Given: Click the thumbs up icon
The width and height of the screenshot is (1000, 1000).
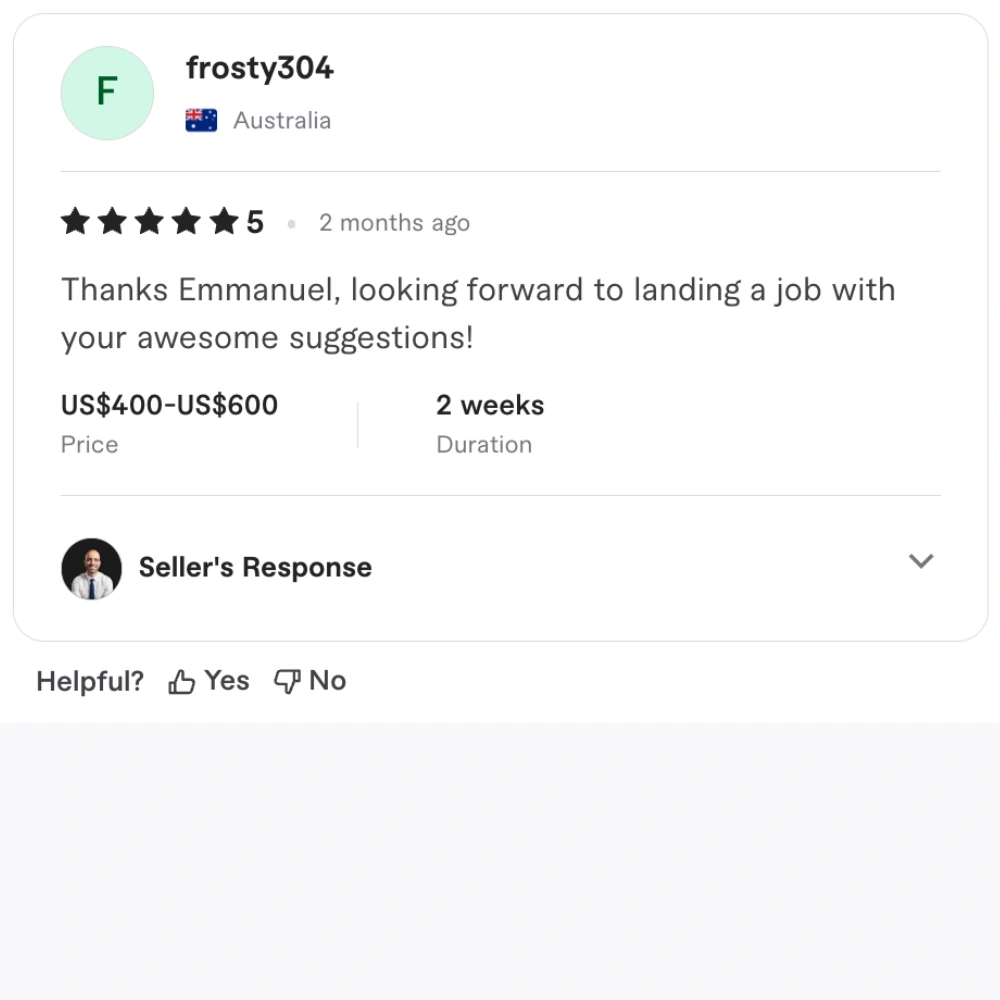Looking at the screenshot, I should 181,682.
